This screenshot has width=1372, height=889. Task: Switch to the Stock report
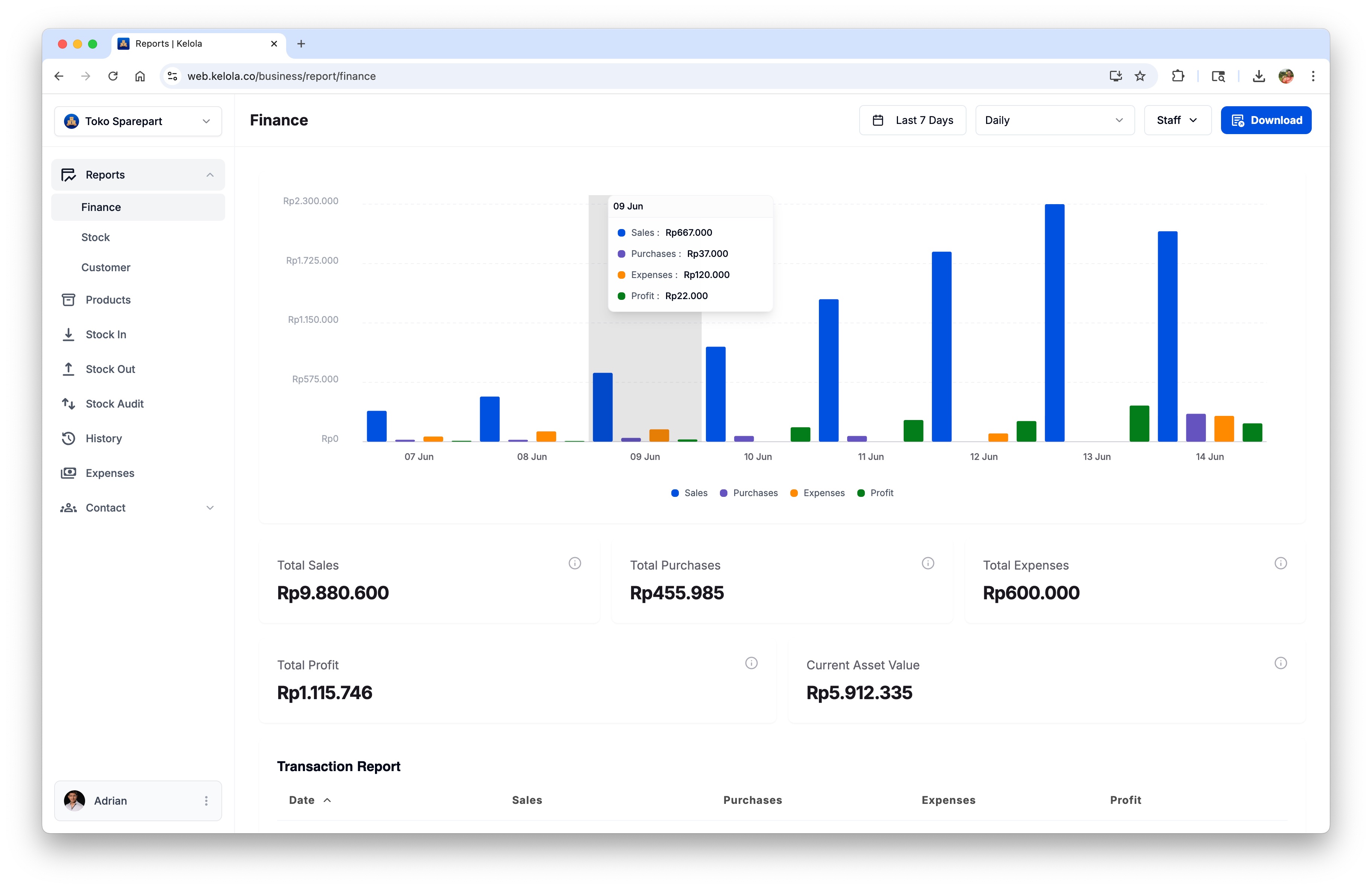[x=96, y=237]
